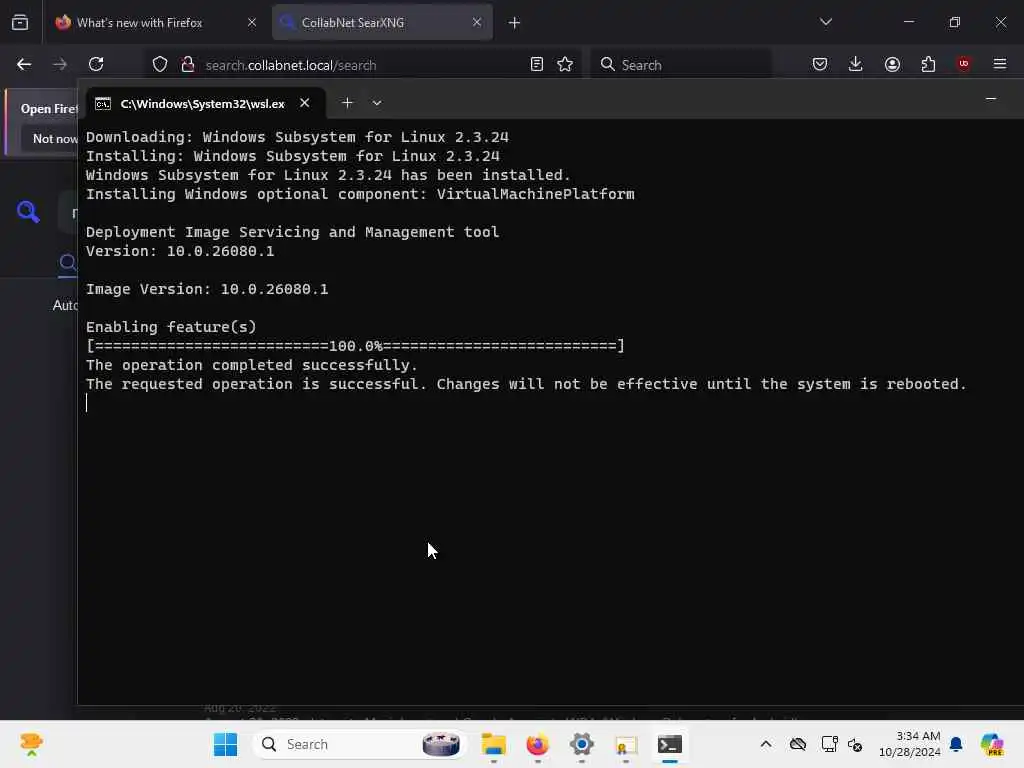Open the taskbar widgets icon
This screenshot has height=768, width=1024.
(31, 744)
